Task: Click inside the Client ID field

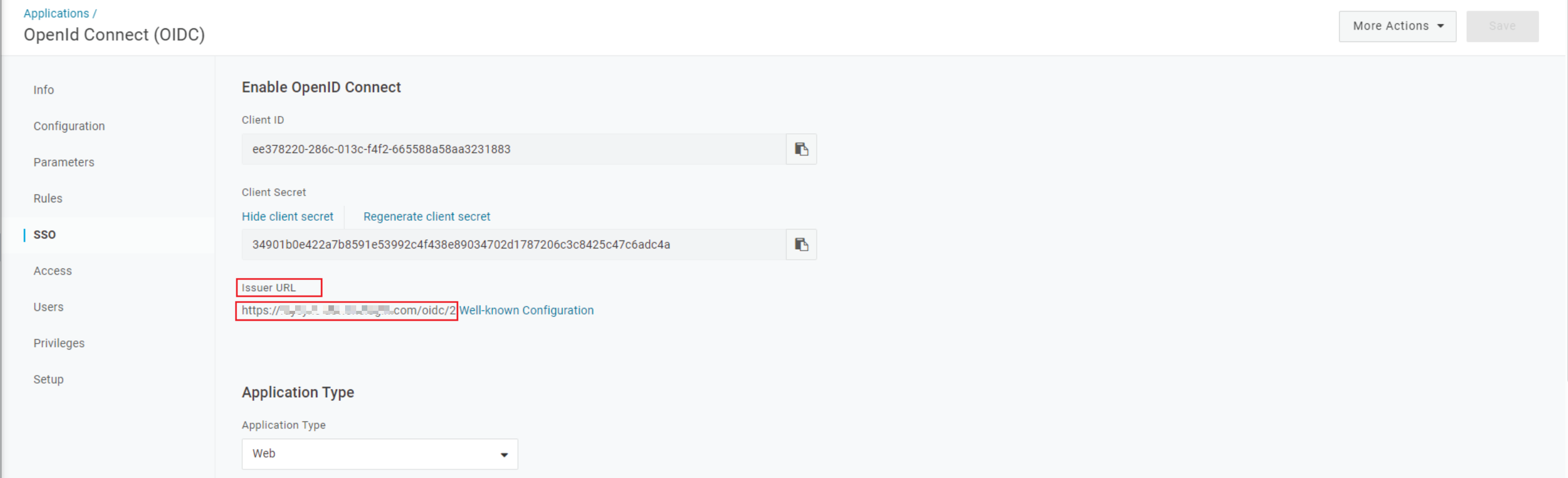Action: point(512,149)
